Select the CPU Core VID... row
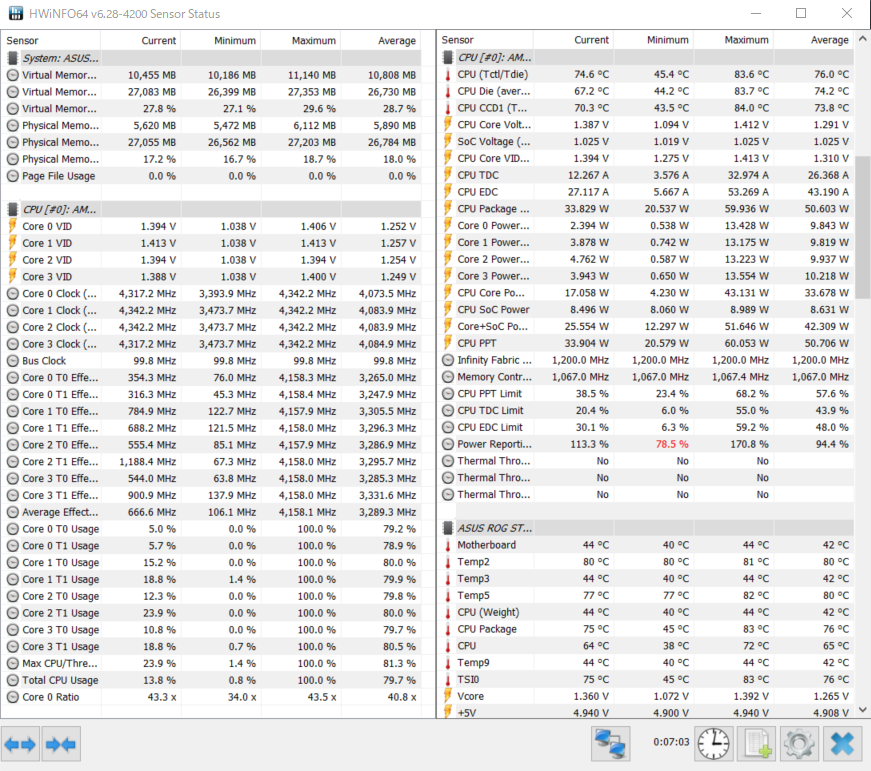Viewport: 871px width, 771px height. pyautogui.click(x=645, y=158)
